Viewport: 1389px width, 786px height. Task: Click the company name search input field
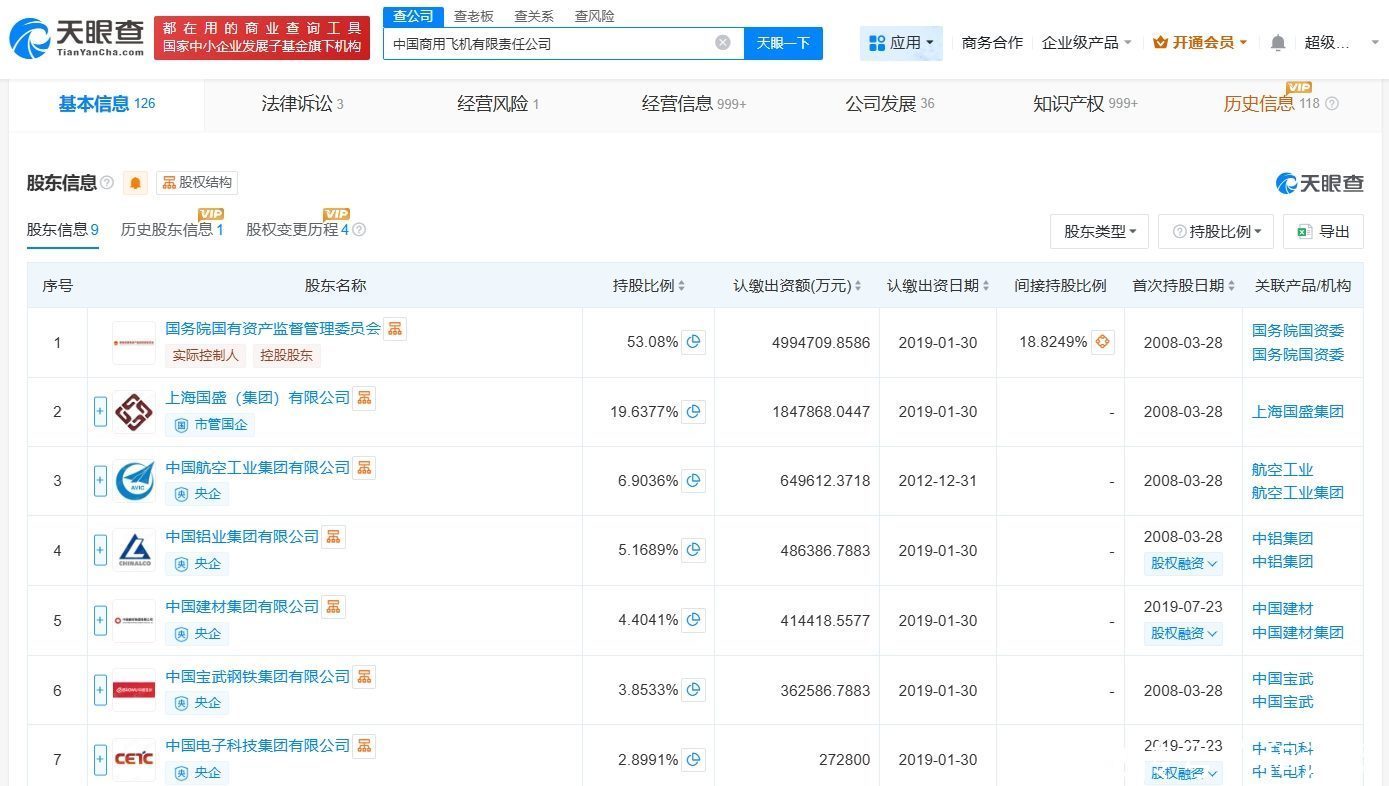click(550, 43)
